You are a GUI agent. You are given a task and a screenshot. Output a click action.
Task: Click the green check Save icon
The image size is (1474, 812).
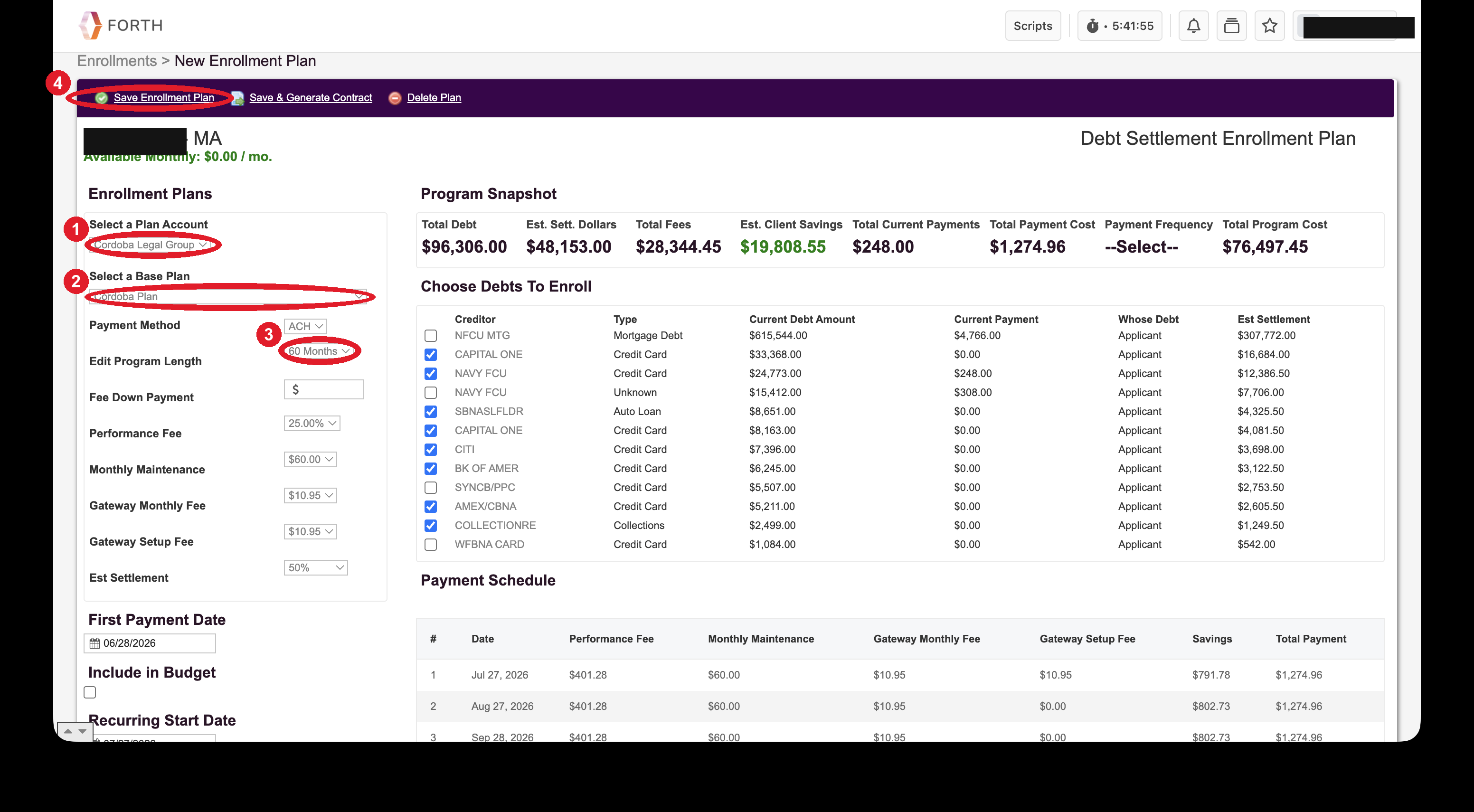pyautogui.click(x=101, y=98)
